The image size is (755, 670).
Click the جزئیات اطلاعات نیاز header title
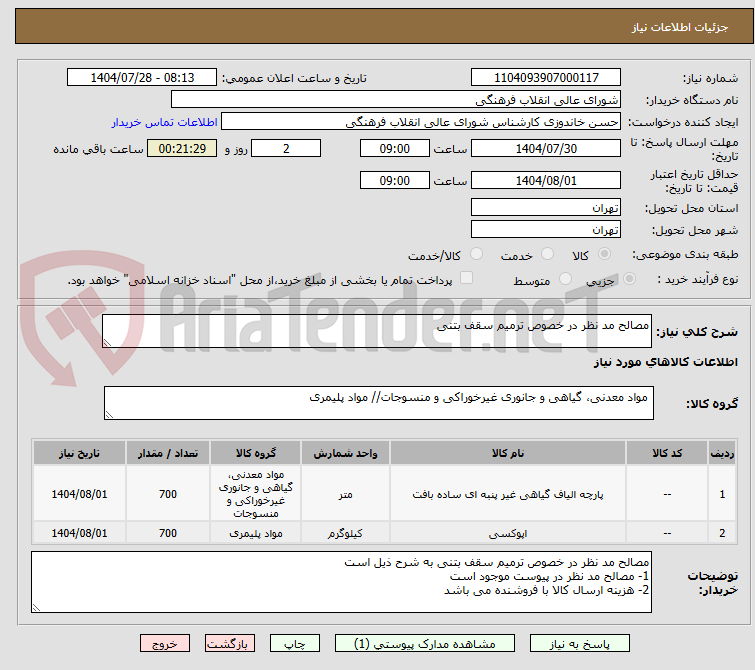pyautogui.click(x=679, y=27)
